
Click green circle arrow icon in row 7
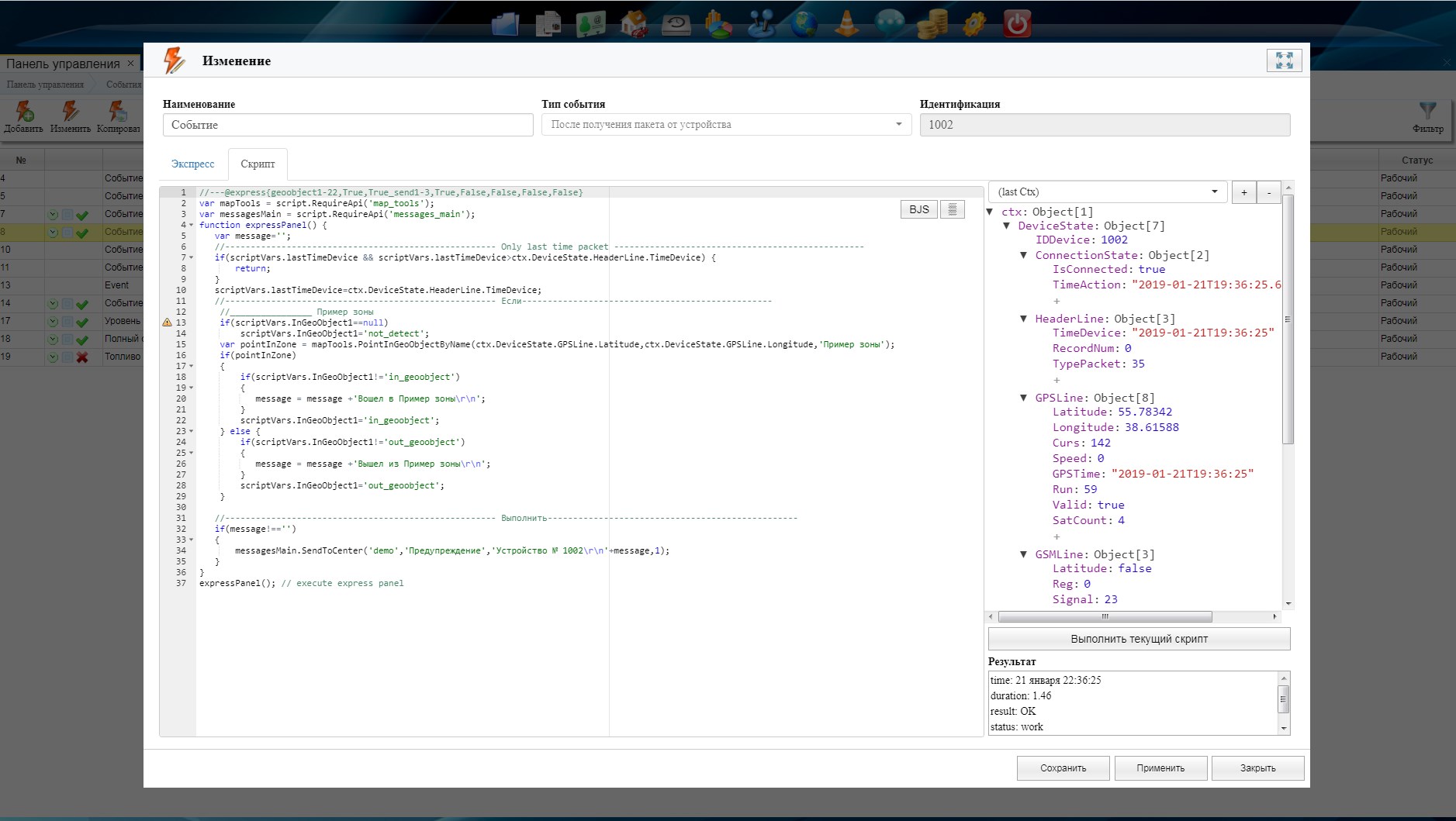click(x=53, y=215)
